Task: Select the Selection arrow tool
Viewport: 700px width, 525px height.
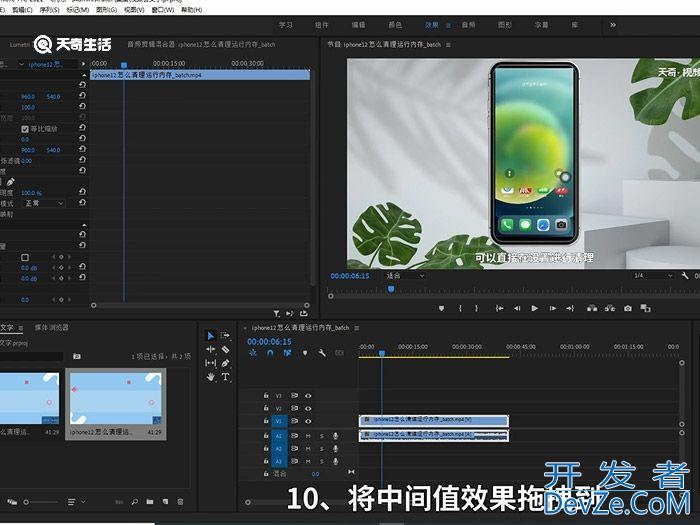Action: [211, 335]
